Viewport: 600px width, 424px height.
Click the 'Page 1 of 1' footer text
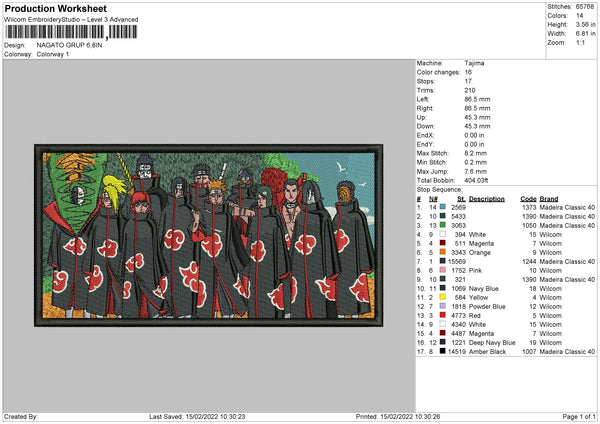(579, 416)
